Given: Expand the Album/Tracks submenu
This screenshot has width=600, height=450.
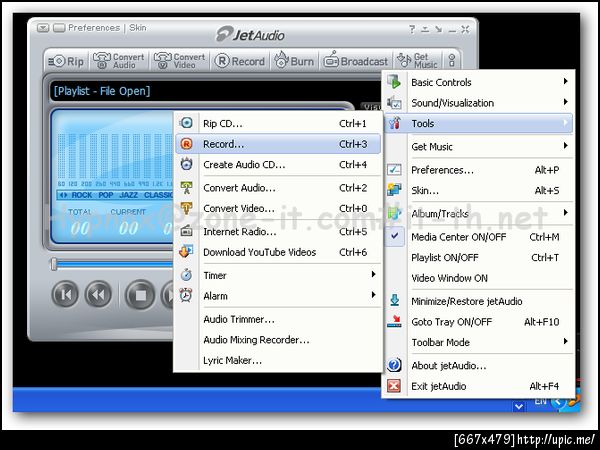Looking at the screenshot, I should point(566,213).
